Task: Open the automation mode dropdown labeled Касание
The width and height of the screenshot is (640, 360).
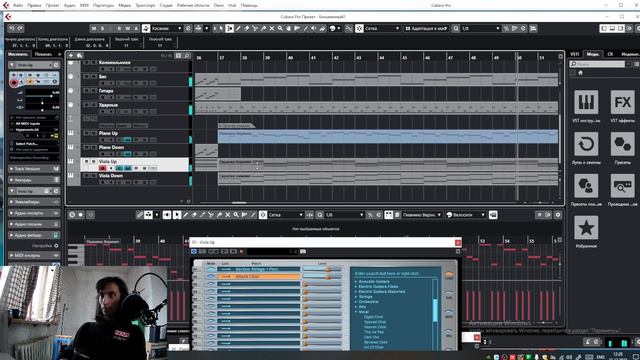Action: (x=167, y=28)
